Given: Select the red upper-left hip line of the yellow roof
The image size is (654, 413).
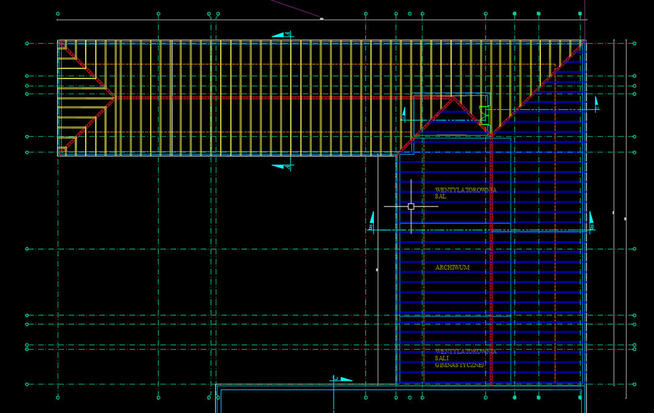Looking at the screenshot, I should (x=88, y=70).
